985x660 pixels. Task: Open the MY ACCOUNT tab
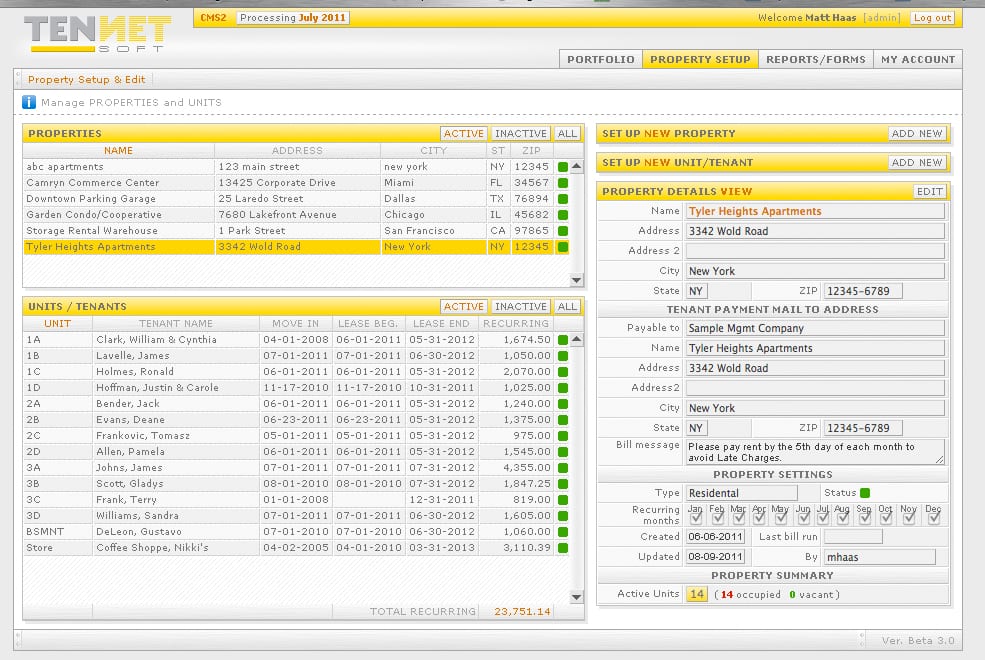click(x=918, y=59)
